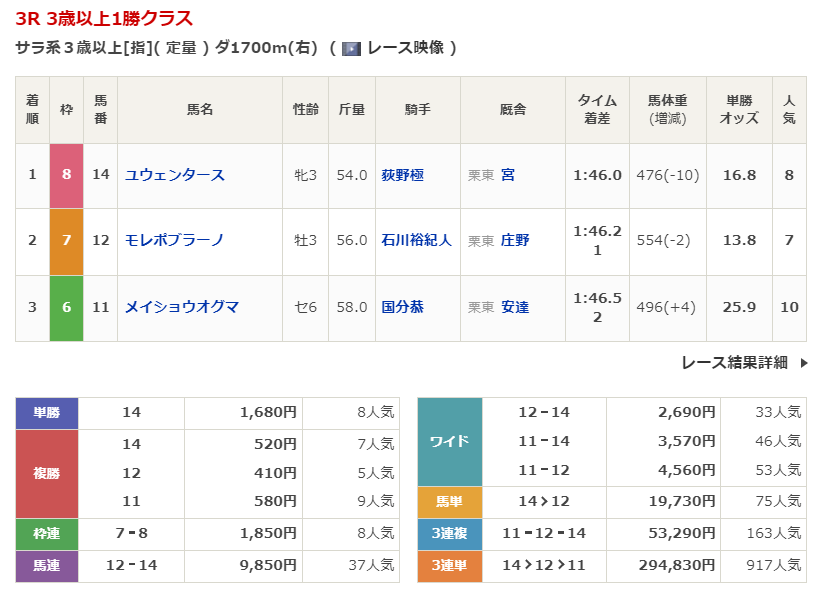View jockey 石川裕紀人 page

pyautogui.click(x=416, y=240)
